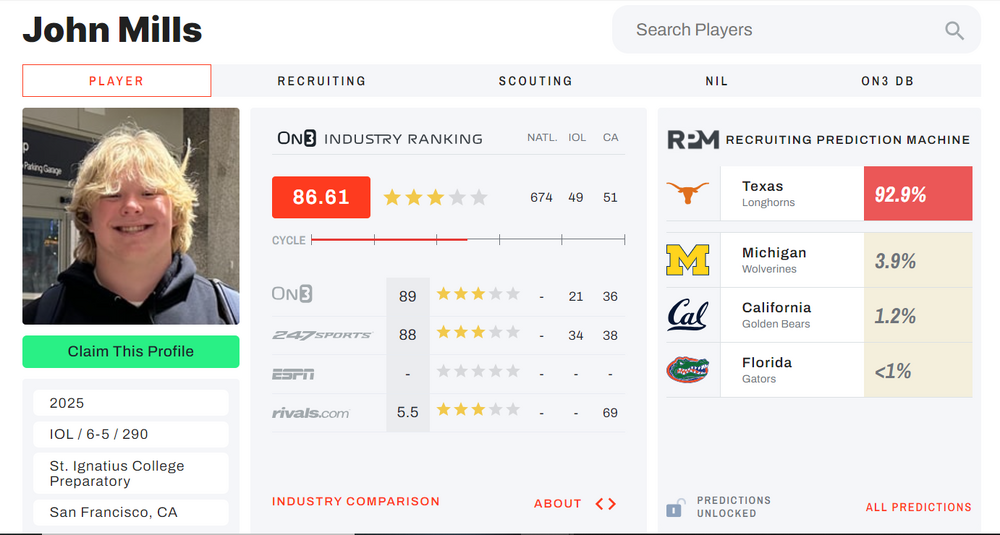This screenshot has width=1000, height=535.
Task: Click the ESPN logo in rankings
Action: 293,374
